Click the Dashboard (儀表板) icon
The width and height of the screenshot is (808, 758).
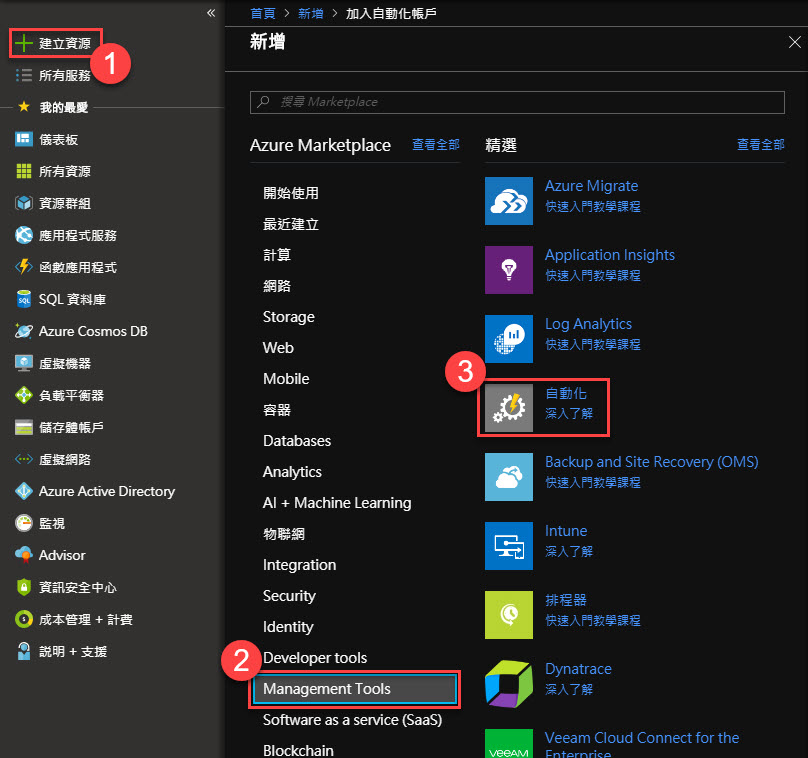click(x=24, y=139)
